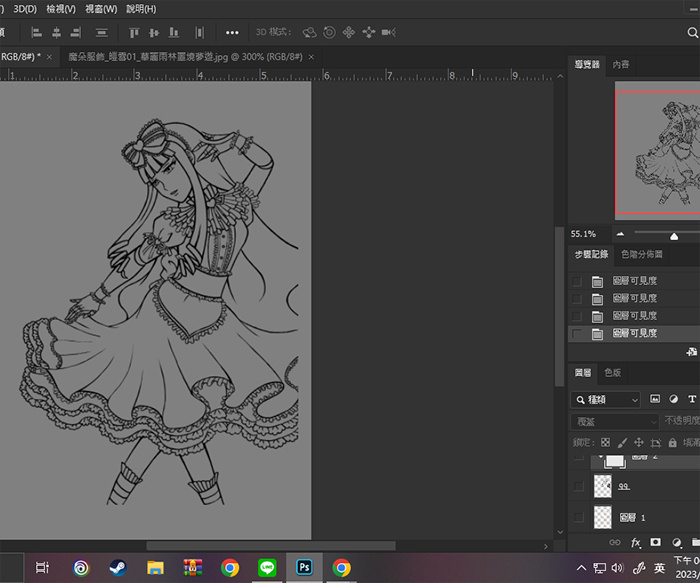Screen dimensions: 700x583
Task: Open Steam from the taskbar
Action: [118, 568]
